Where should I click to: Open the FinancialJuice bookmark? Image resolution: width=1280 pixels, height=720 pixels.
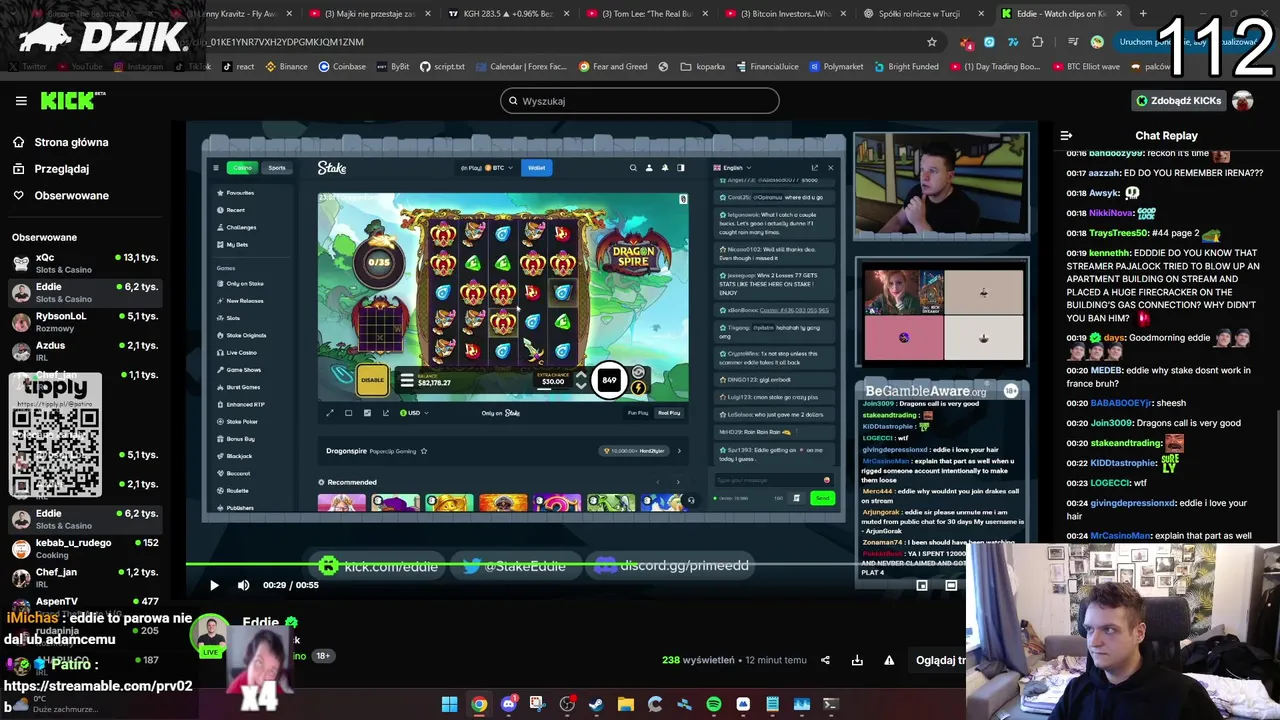[767, 67]
